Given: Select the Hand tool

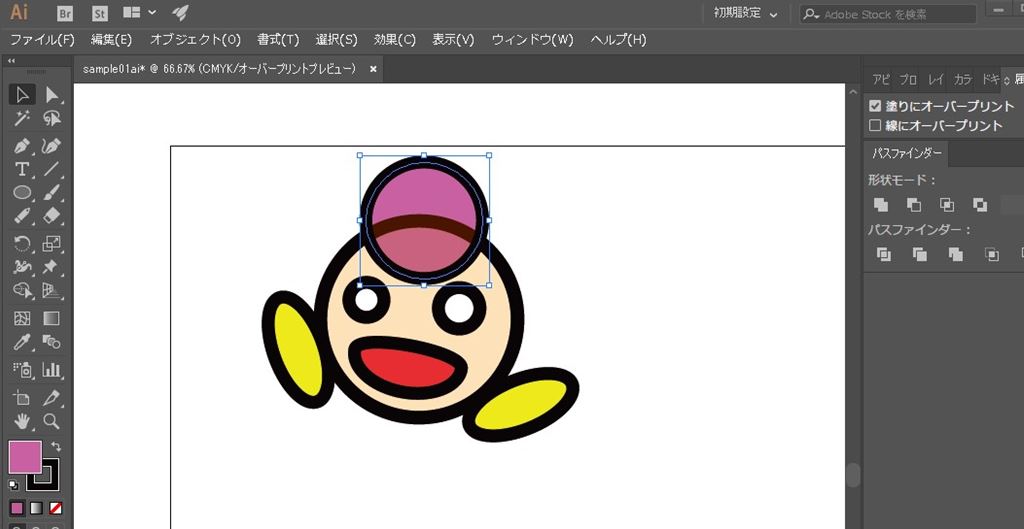Looking at the screenshot, I should [x=22, y=421].
